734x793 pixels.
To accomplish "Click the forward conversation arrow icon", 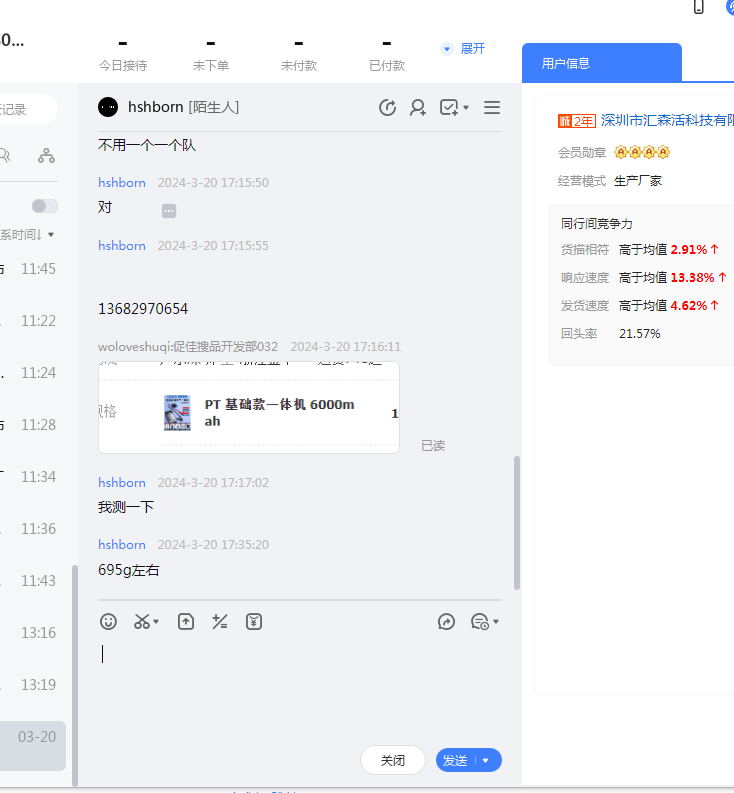I will coord(447,622).
